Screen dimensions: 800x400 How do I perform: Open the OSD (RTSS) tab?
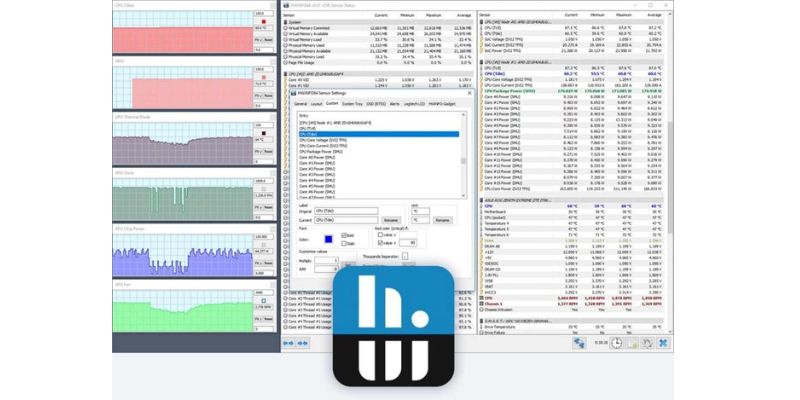(x=377, y=104)
